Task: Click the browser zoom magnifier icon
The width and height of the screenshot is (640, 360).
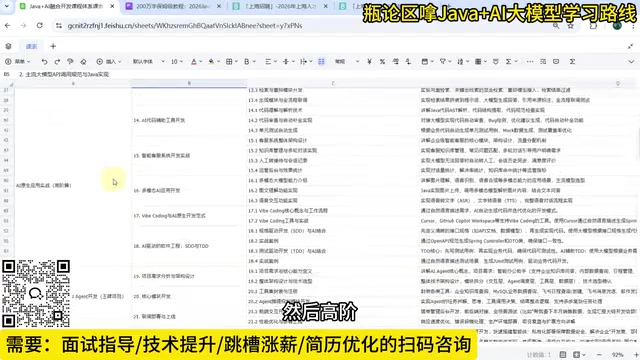Action: pos(556,25)
